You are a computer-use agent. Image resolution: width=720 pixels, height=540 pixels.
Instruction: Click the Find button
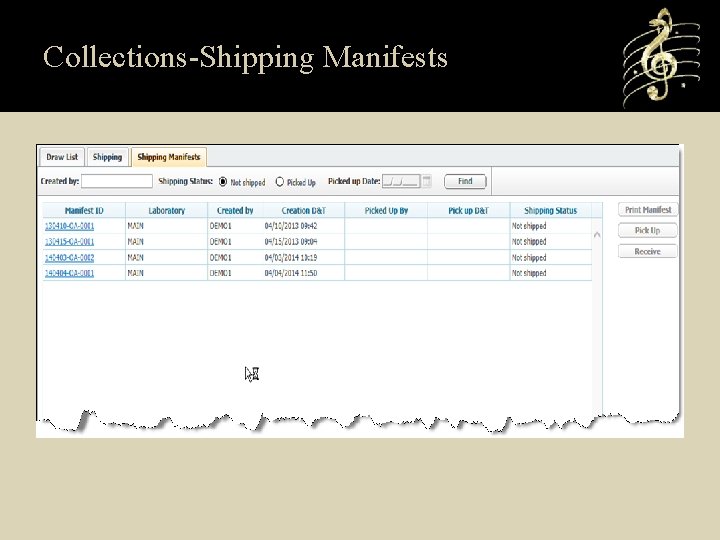[x=465, y=181]
